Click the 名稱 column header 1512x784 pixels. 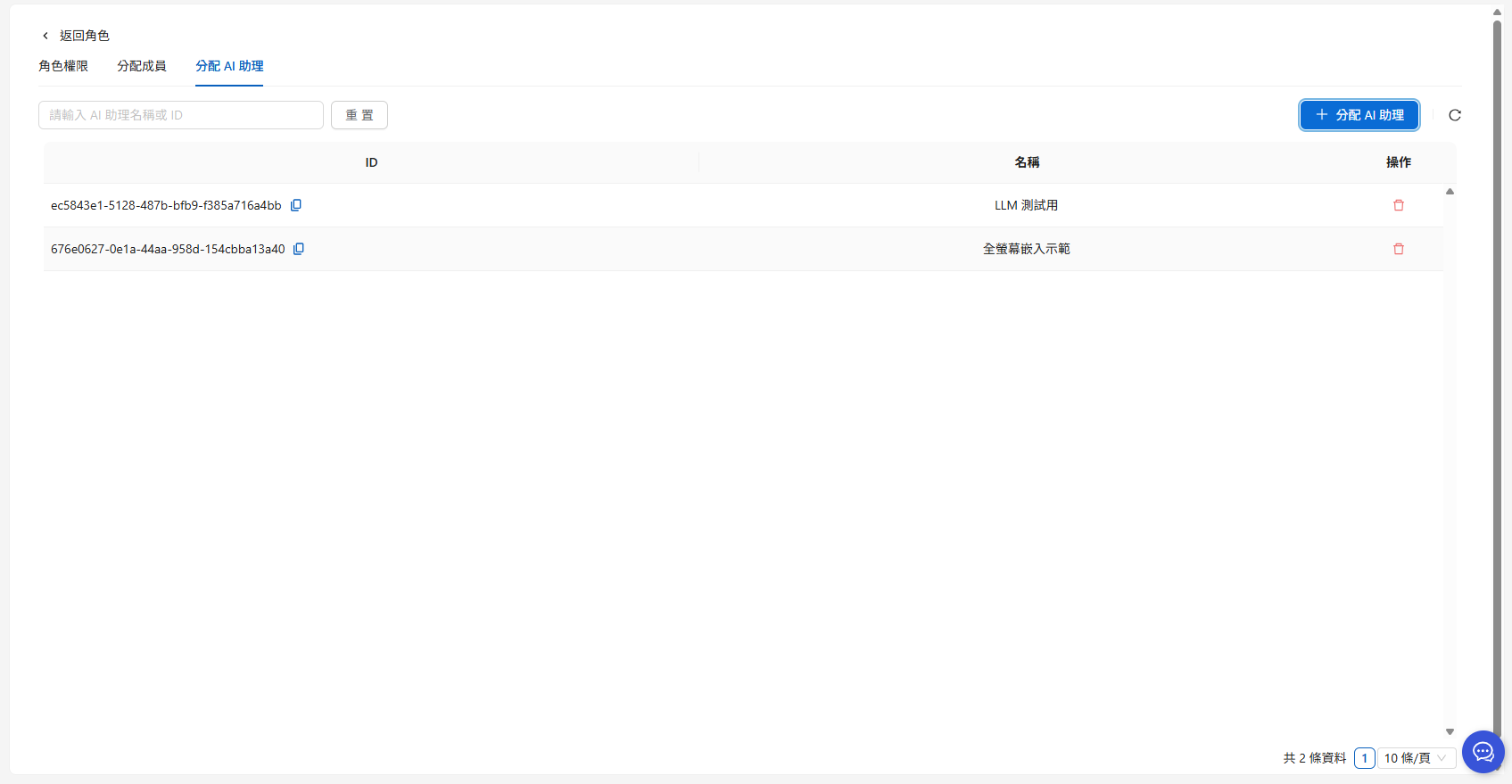pyautogui.click(x=1027, y=162)
